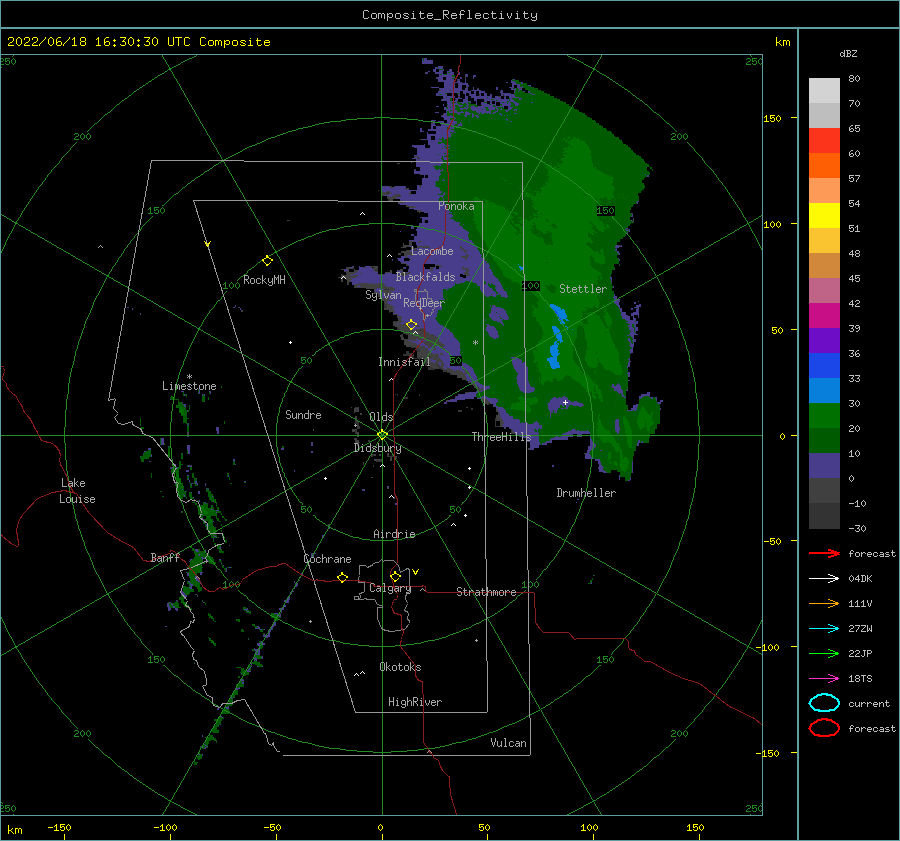
Task: Click the Okotoks city label
Action: pyautogui.click(x=400, y=667)
